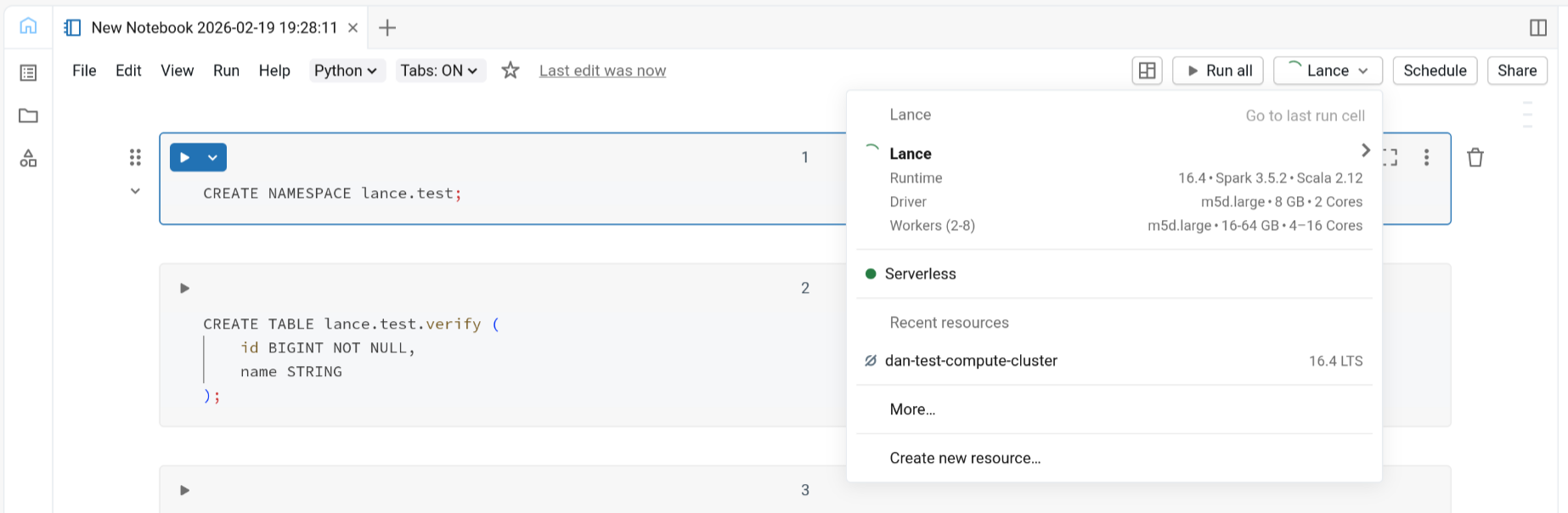Select Serverless compute option
This screenshot has height=513, width=1568.
click(x=920, y=273)
